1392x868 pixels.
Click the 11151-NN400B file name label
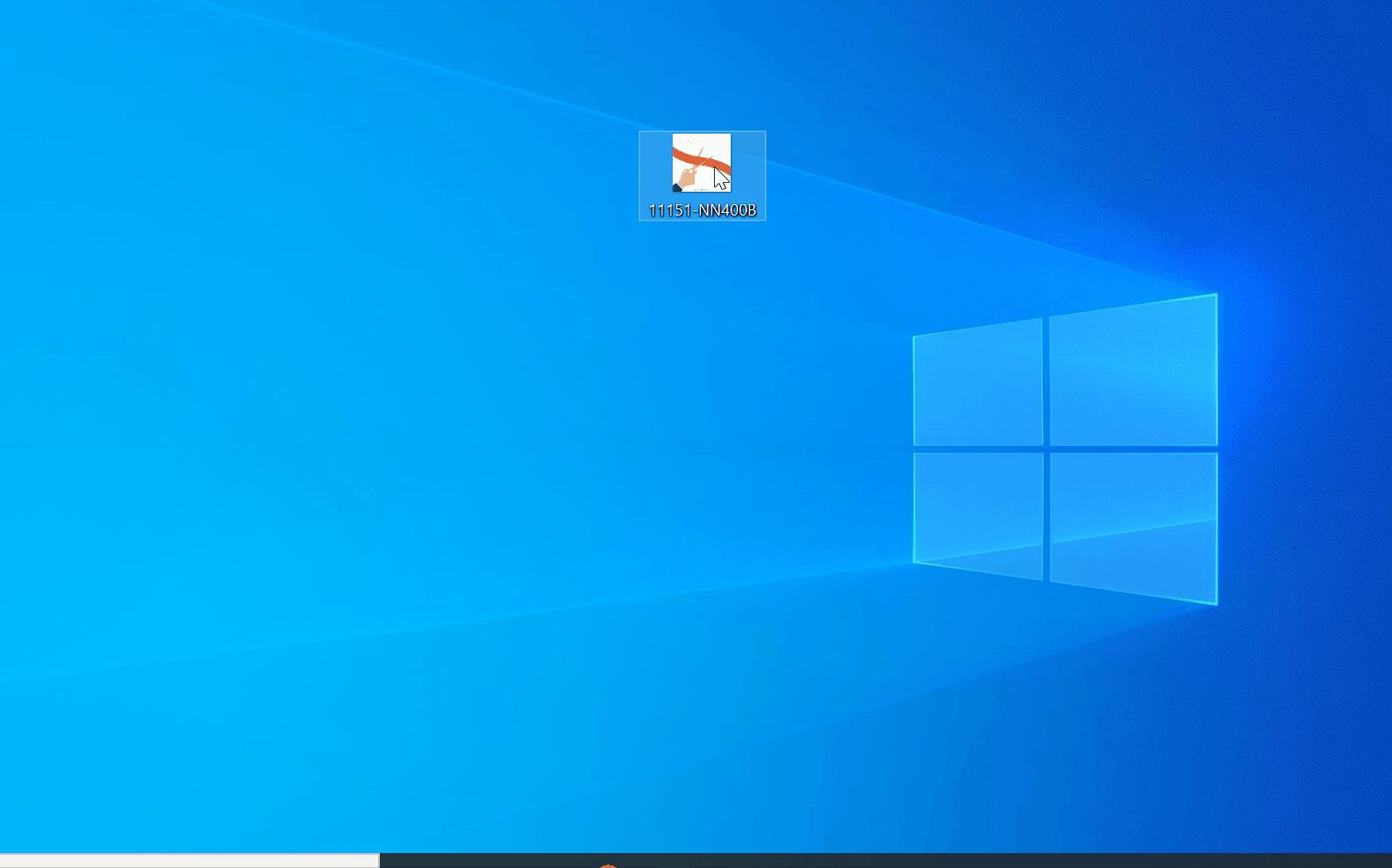[702, 210]
